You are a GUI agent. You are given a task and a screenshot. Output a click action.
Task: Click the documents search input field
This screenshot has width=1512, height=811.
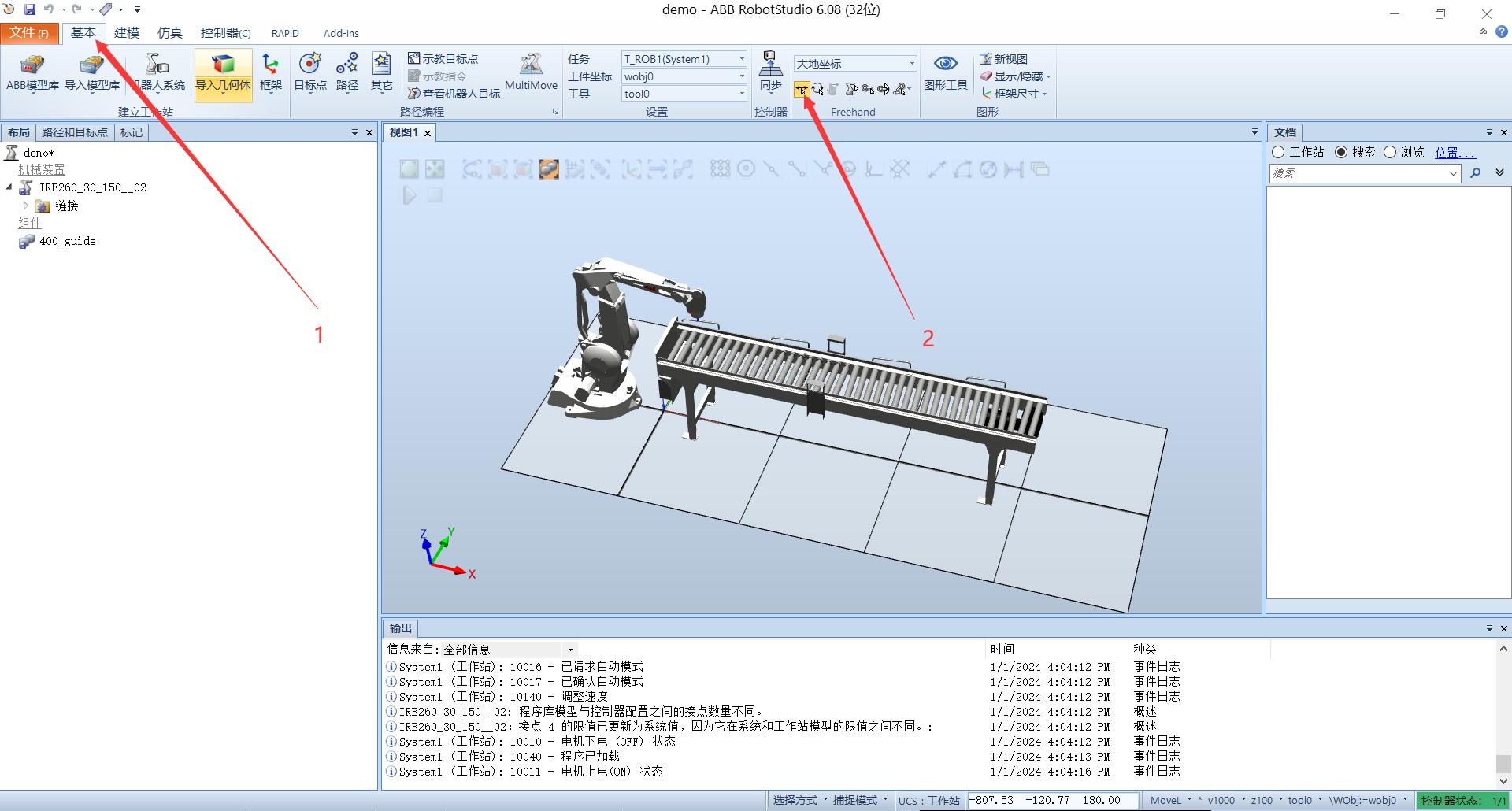point(1366,173)
